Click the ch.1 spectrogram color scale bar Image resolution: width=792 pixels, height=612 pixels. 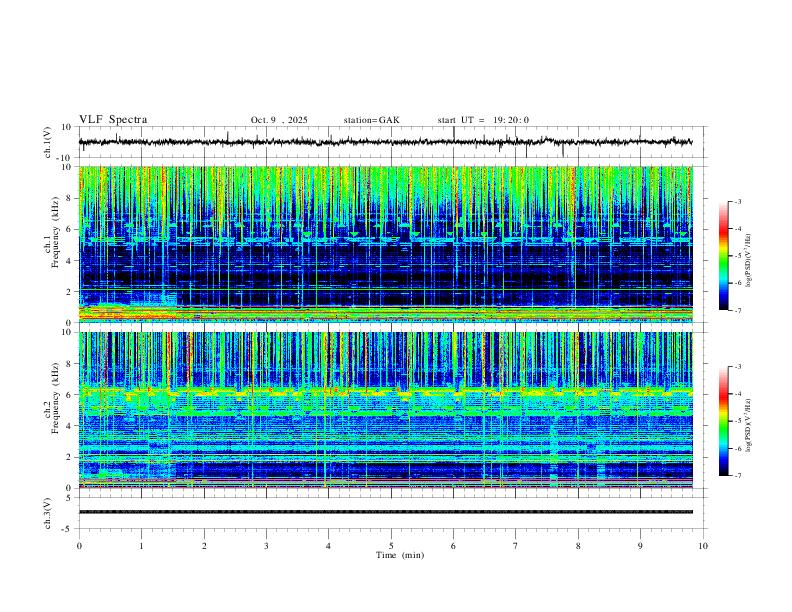tap(723, 255)
